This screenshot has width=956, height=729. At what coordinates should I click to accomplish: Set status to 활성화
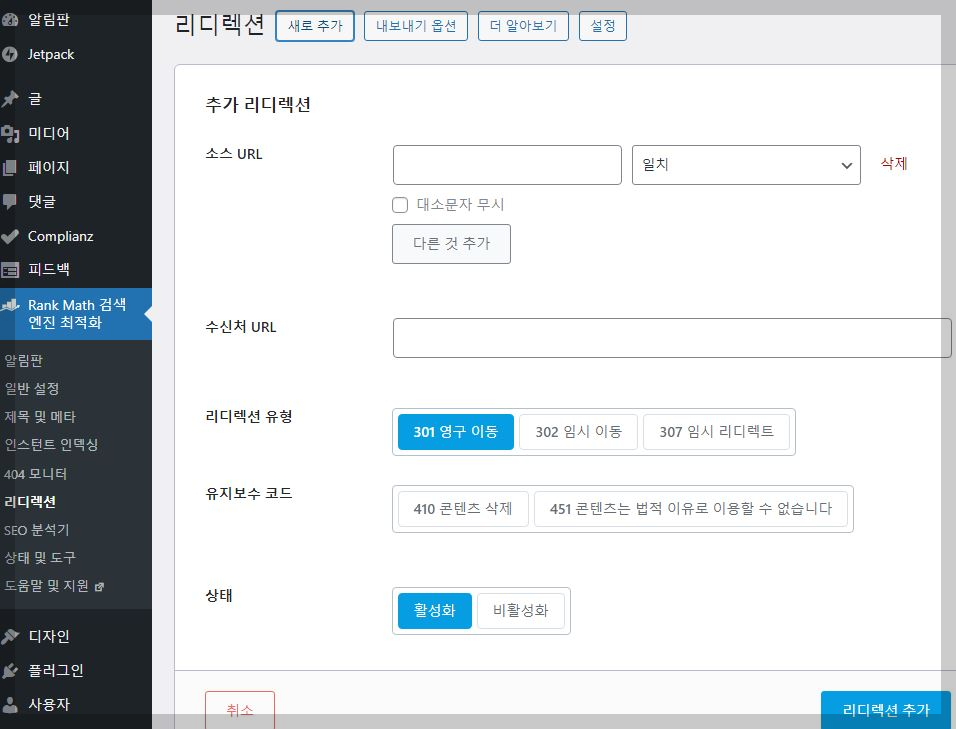pos(435,611)
